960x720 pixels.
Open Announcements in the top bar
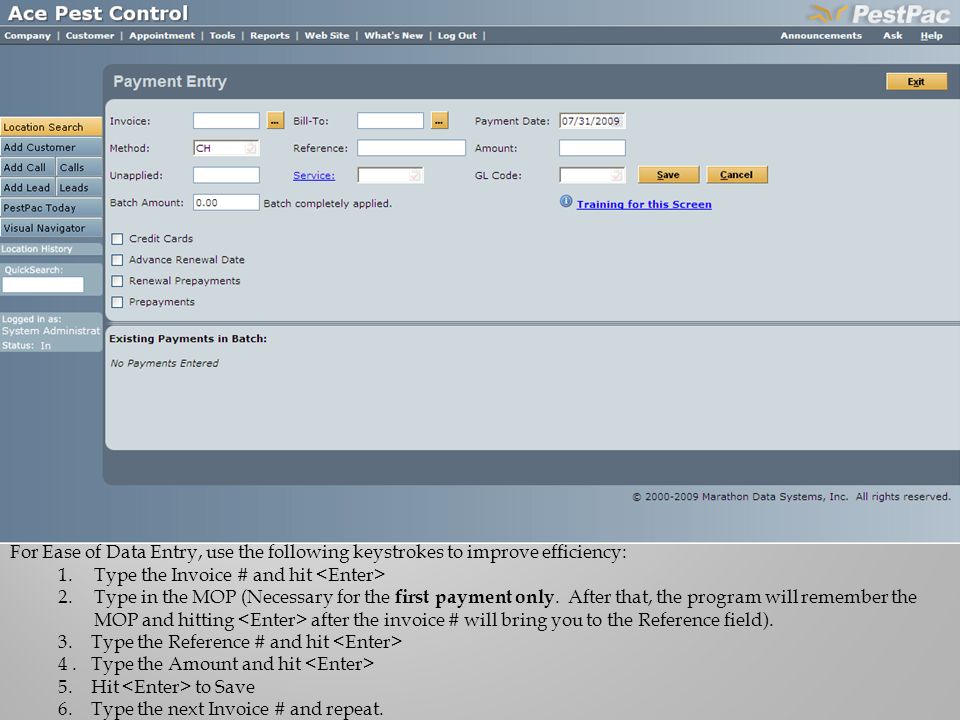pos(821,36)
